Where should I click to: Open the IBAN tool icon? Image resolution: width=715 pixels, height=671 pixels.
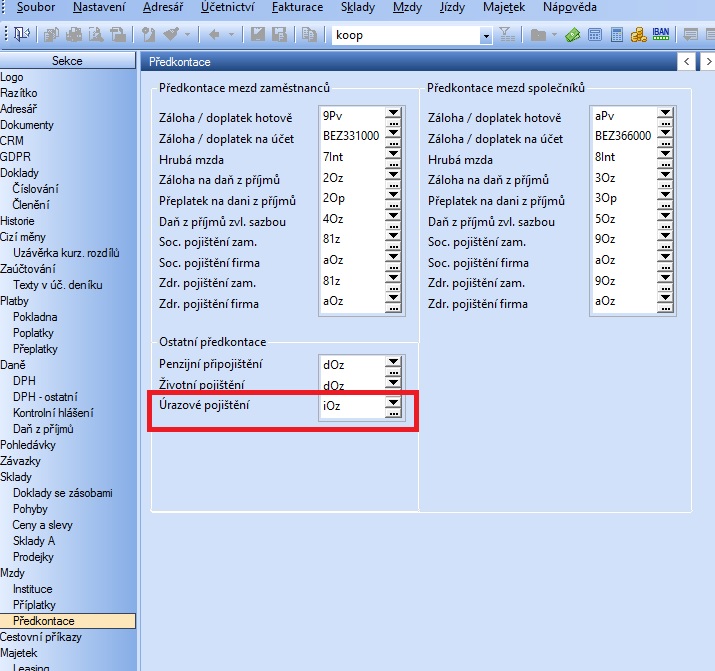click(x=660, y=35)
